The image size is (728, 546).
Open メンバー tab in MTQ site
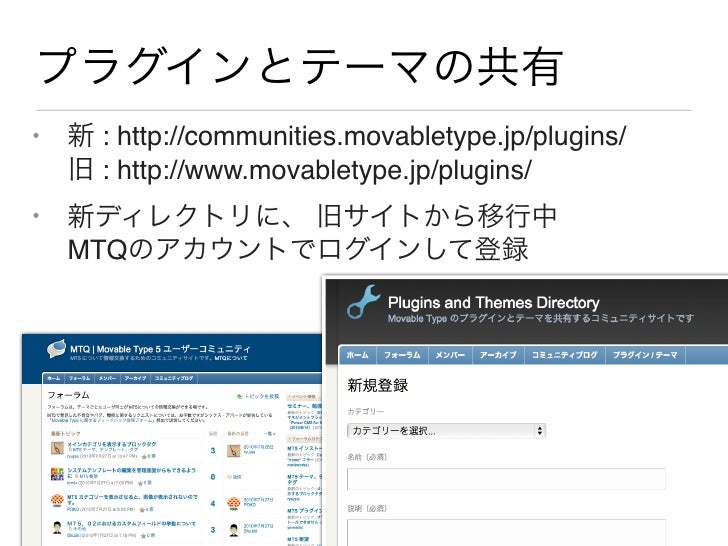[107, 378]
